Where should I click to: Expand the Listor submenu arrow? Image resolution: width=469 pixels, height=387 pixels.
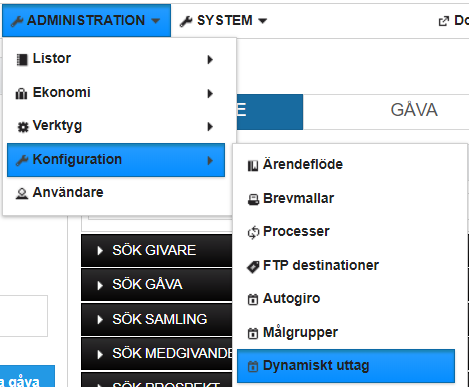coord(210,60)
